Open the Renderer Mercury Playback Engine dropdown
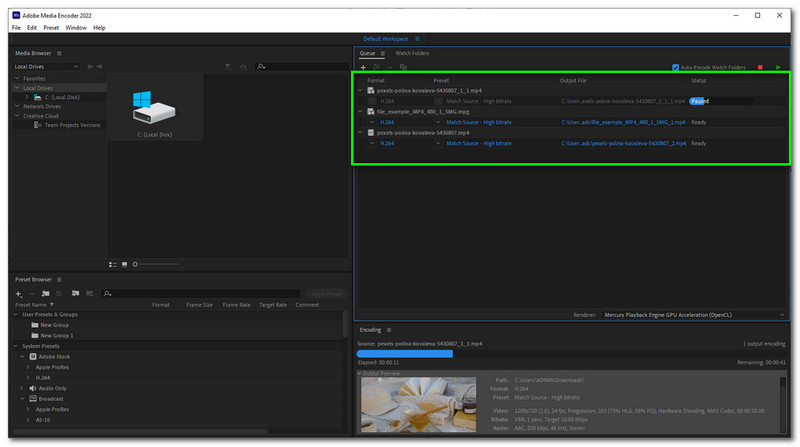800x447 pixels. tap(690, 314)
